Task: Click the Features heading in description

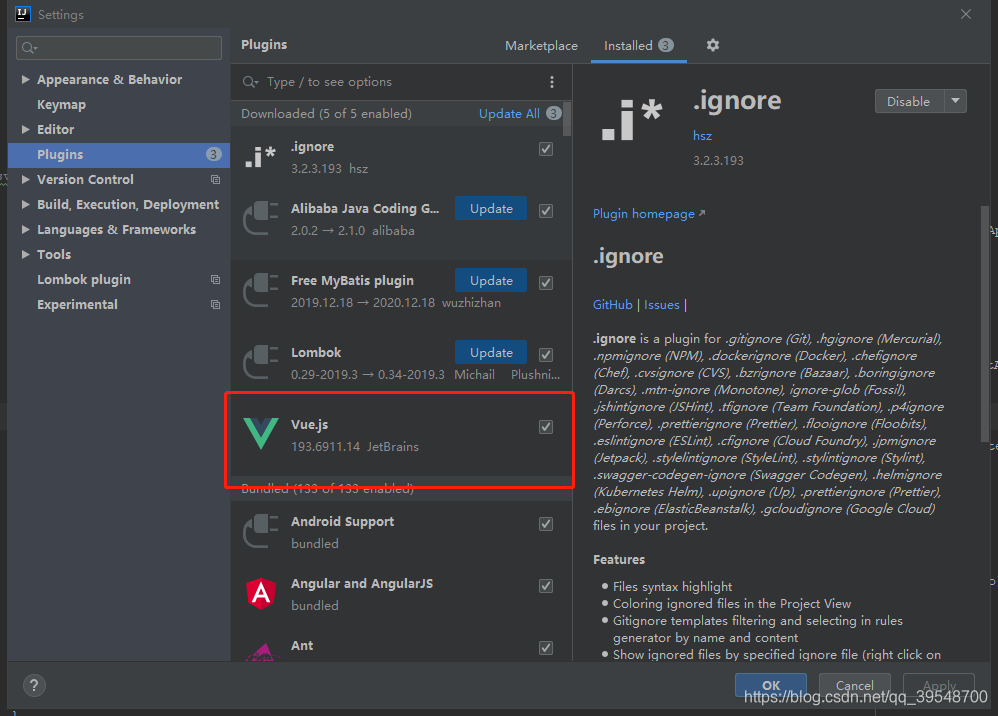Action: coord(619,559)
